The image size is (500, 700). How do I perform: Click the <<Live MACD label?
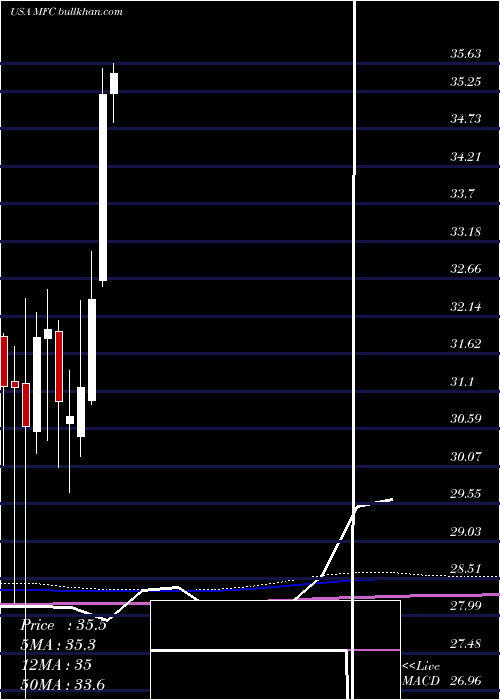coord(421,674)
